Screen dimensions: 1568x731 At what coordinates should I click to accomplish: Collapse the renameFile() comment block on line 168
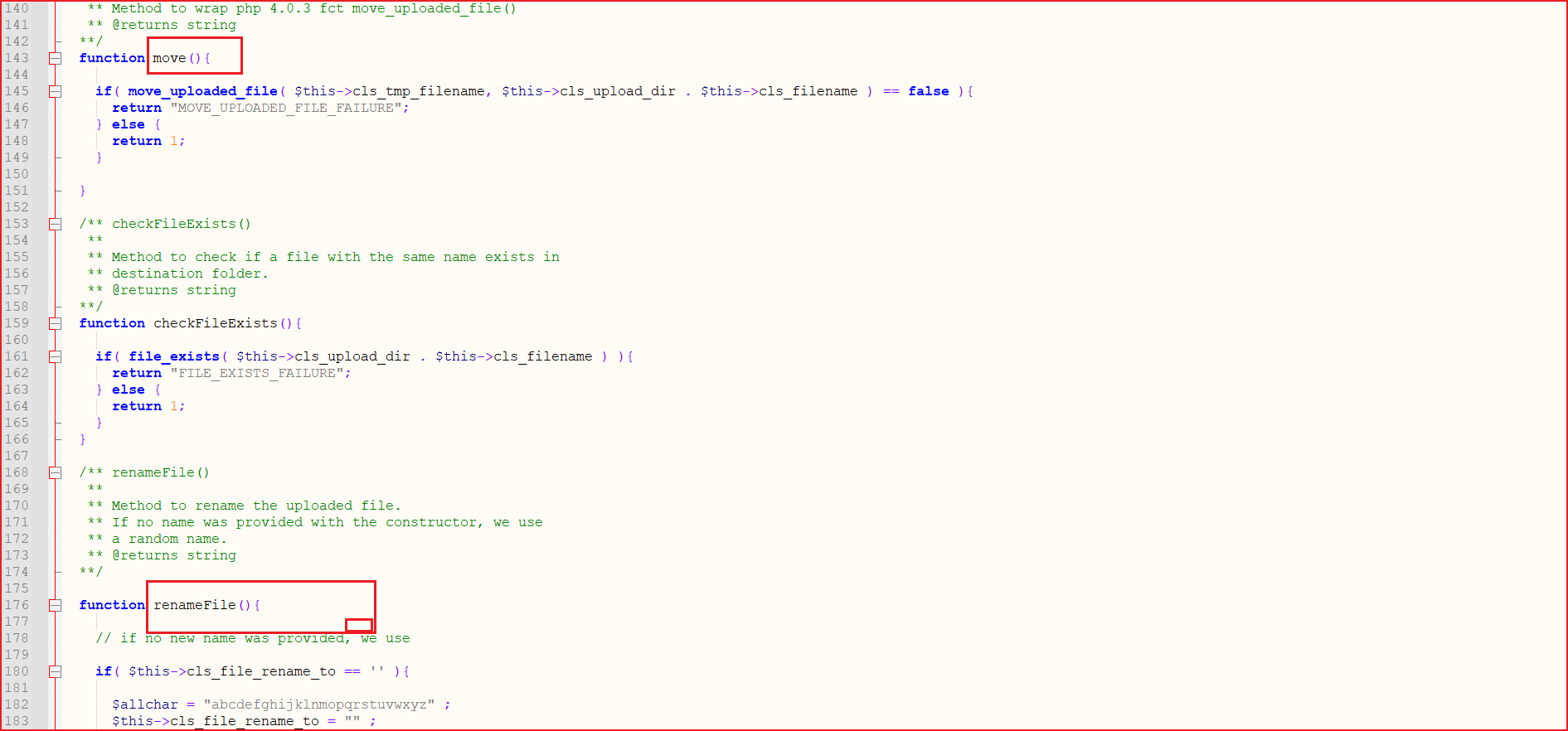pyautogui.click(x=55, y=472)
